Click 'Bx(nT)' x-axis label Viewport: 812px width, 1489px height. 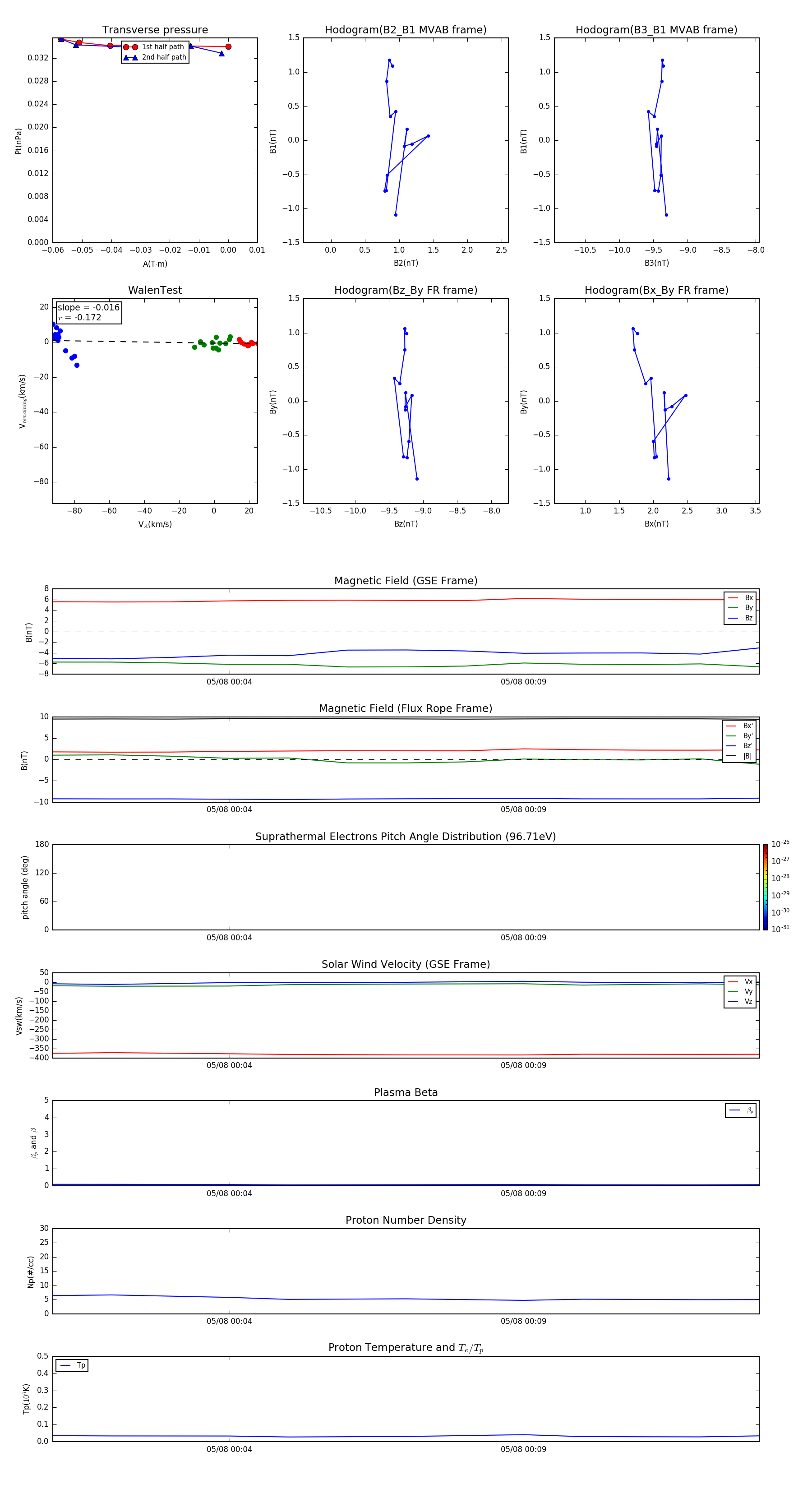(656, 524)
